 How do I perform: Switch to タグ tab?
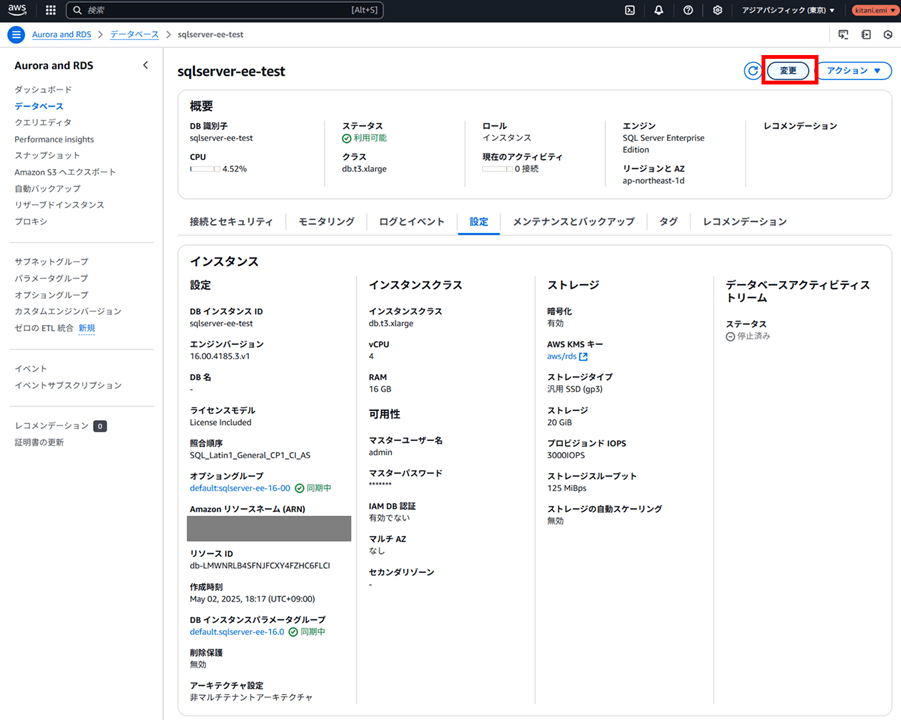pos(668,222)
